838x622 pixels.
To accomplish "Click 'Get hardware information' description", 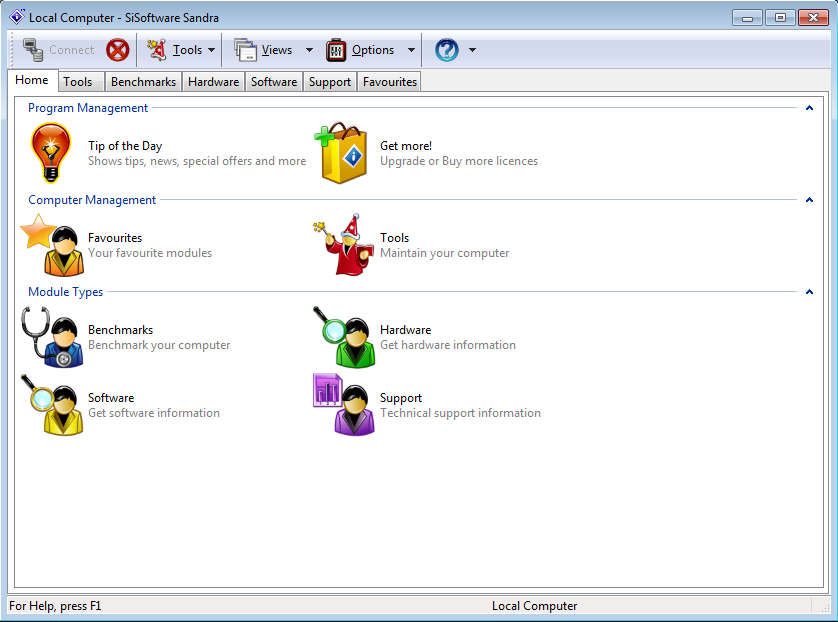I will [448, 345].
